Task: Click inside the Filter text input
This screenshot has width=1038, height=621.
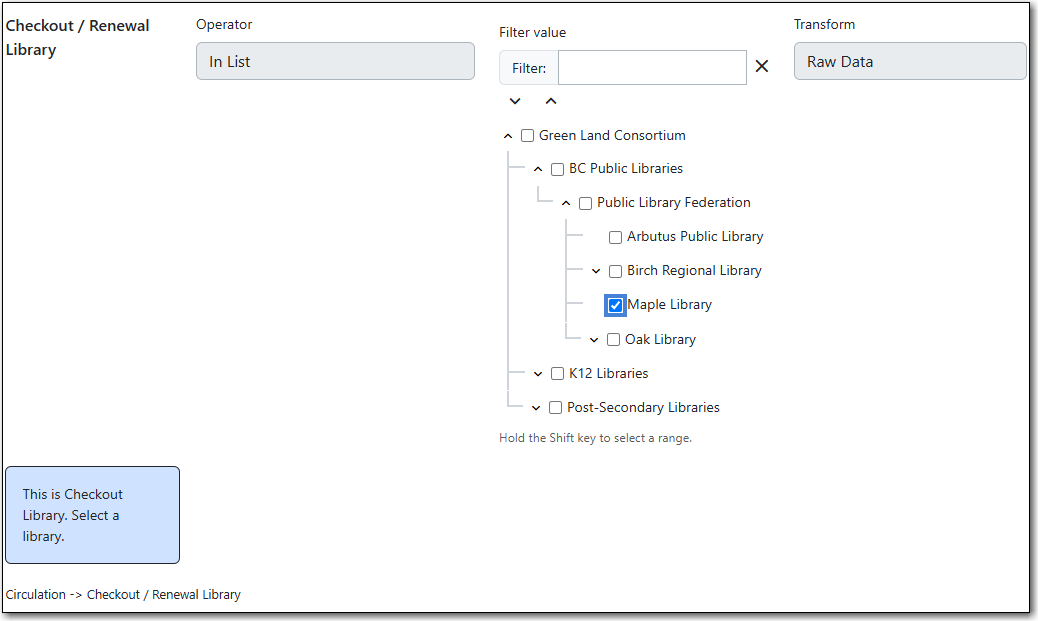Action: point(652,68)
